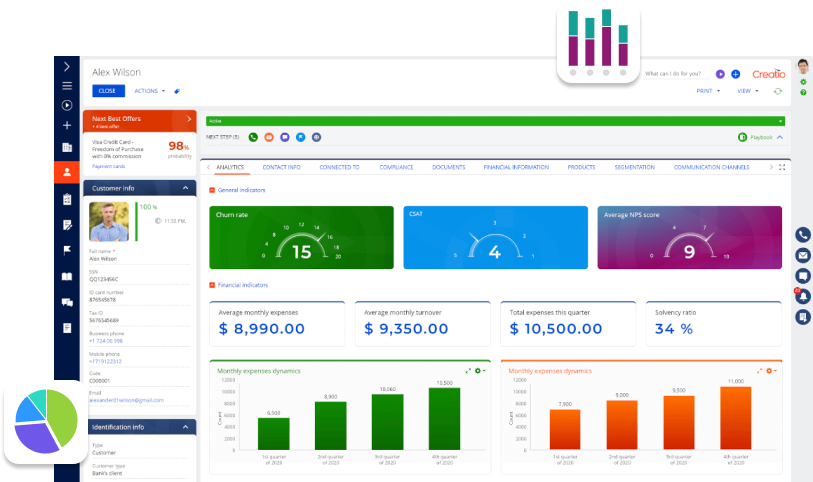
Task: Open the Actions dropdown
Action: (x=150, y=91)
